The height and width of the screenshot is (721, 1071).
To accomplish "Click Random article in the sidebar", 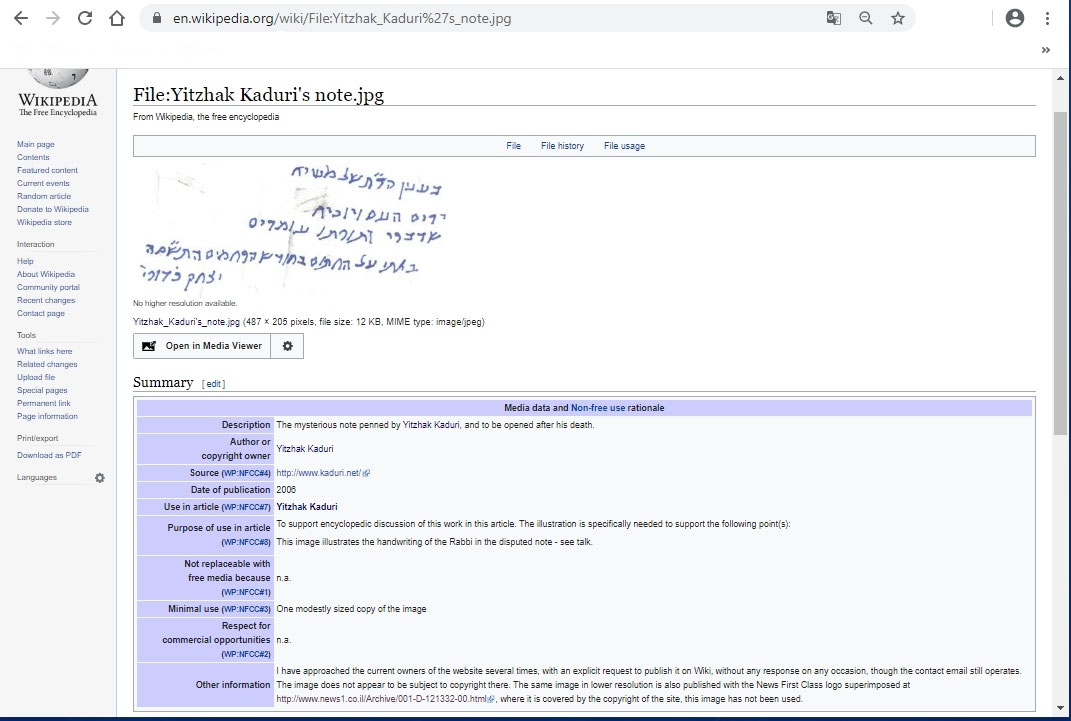I will pyautogui.click(x=43, y=196).
